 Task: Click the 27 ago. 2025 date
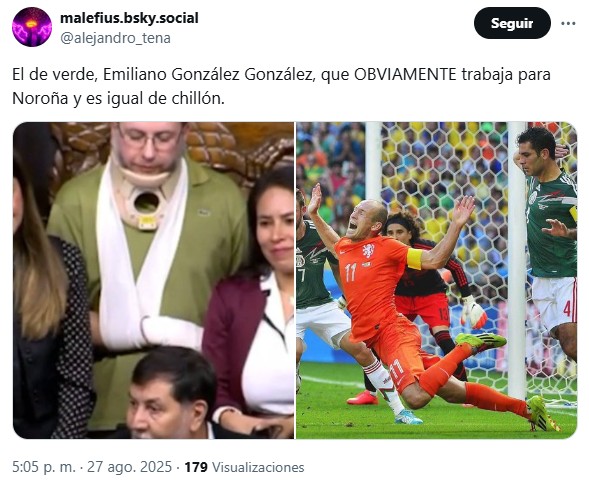[x=130, y=467]
